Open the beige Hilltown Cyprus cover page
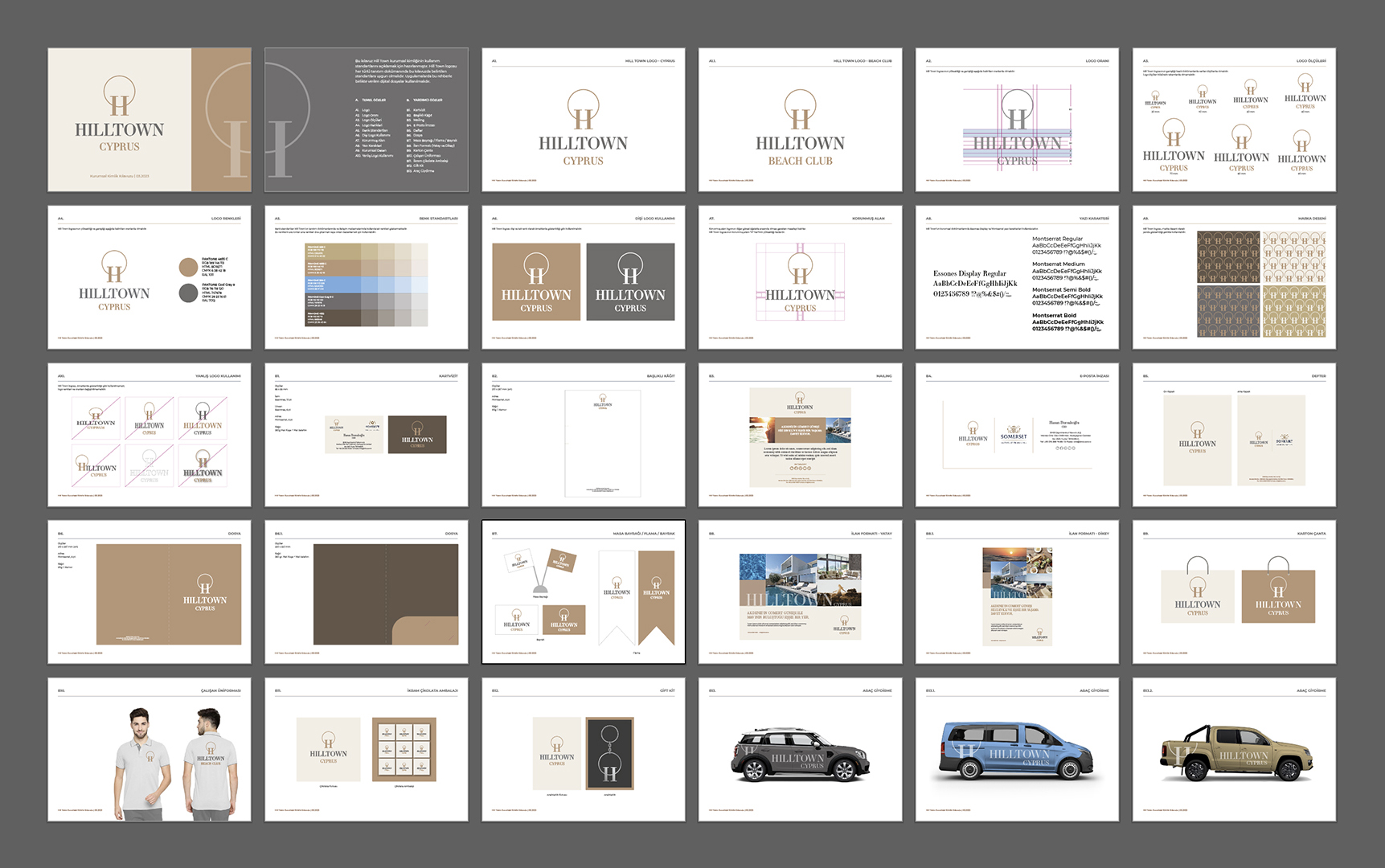The image size is (1385, 868). tap(149, 120)
